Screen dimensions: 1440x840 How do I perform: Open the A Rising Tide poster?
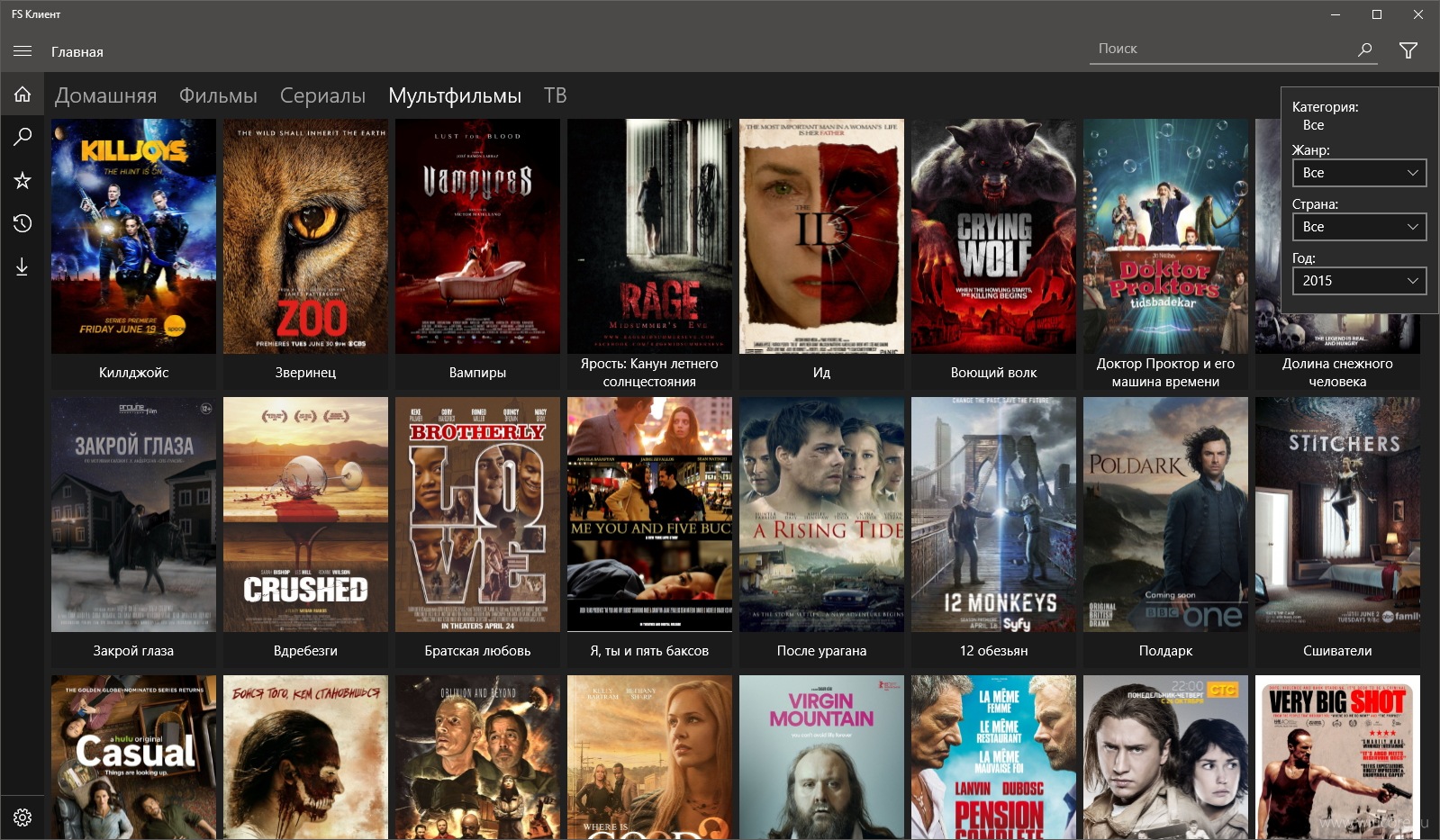click(x=821, y=514)
